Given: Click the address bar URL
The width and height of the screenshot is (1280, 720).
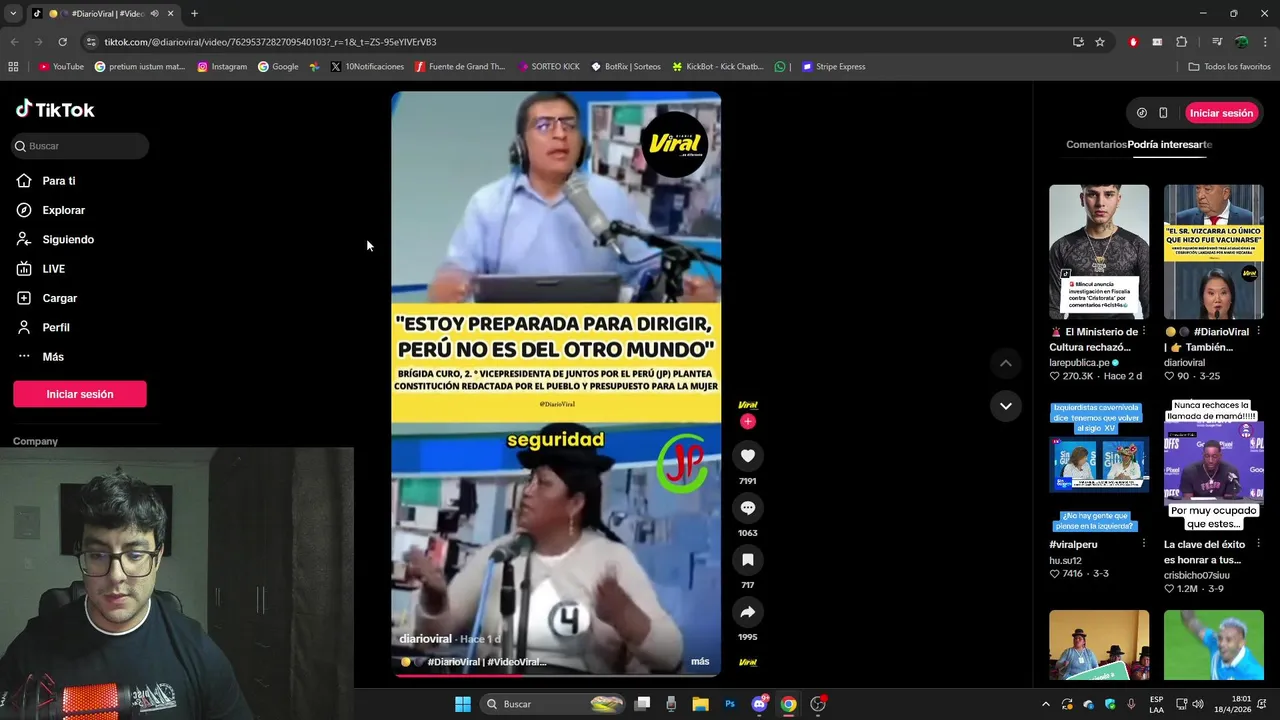Looking at the screenshot, I should [270, 42].
